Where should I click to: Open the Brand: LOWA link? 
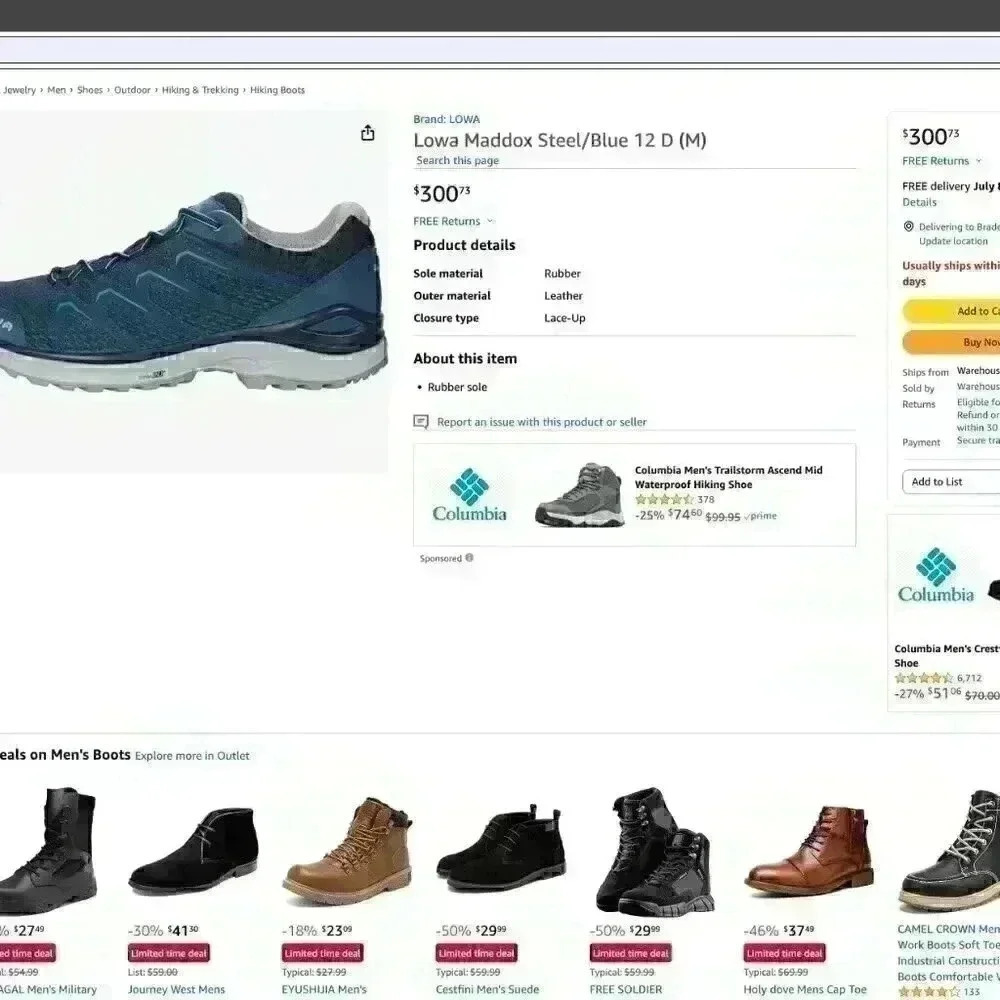coord(446,119)
